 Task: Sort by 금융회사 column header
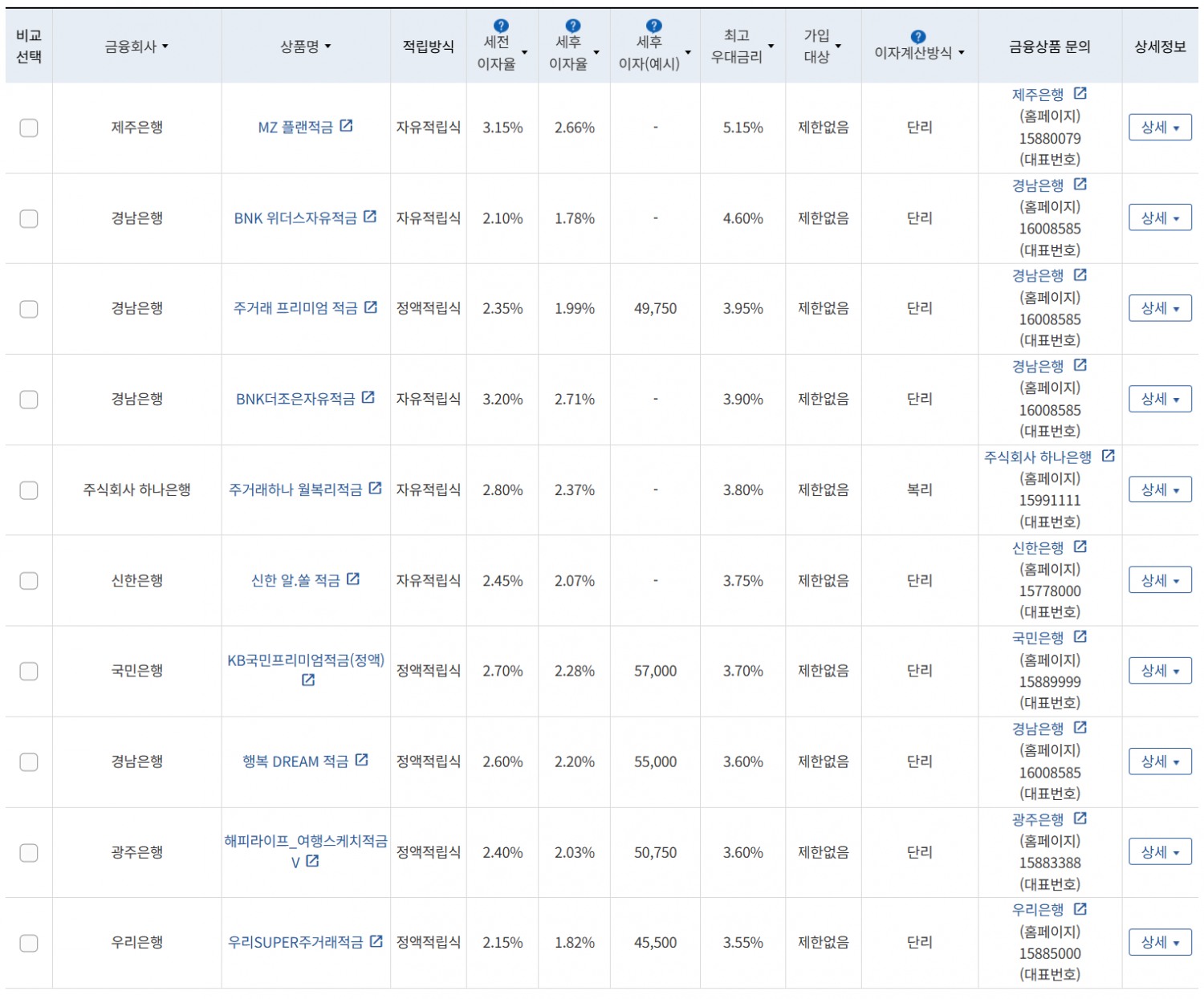pyautogui.click(x=136, y=47)
